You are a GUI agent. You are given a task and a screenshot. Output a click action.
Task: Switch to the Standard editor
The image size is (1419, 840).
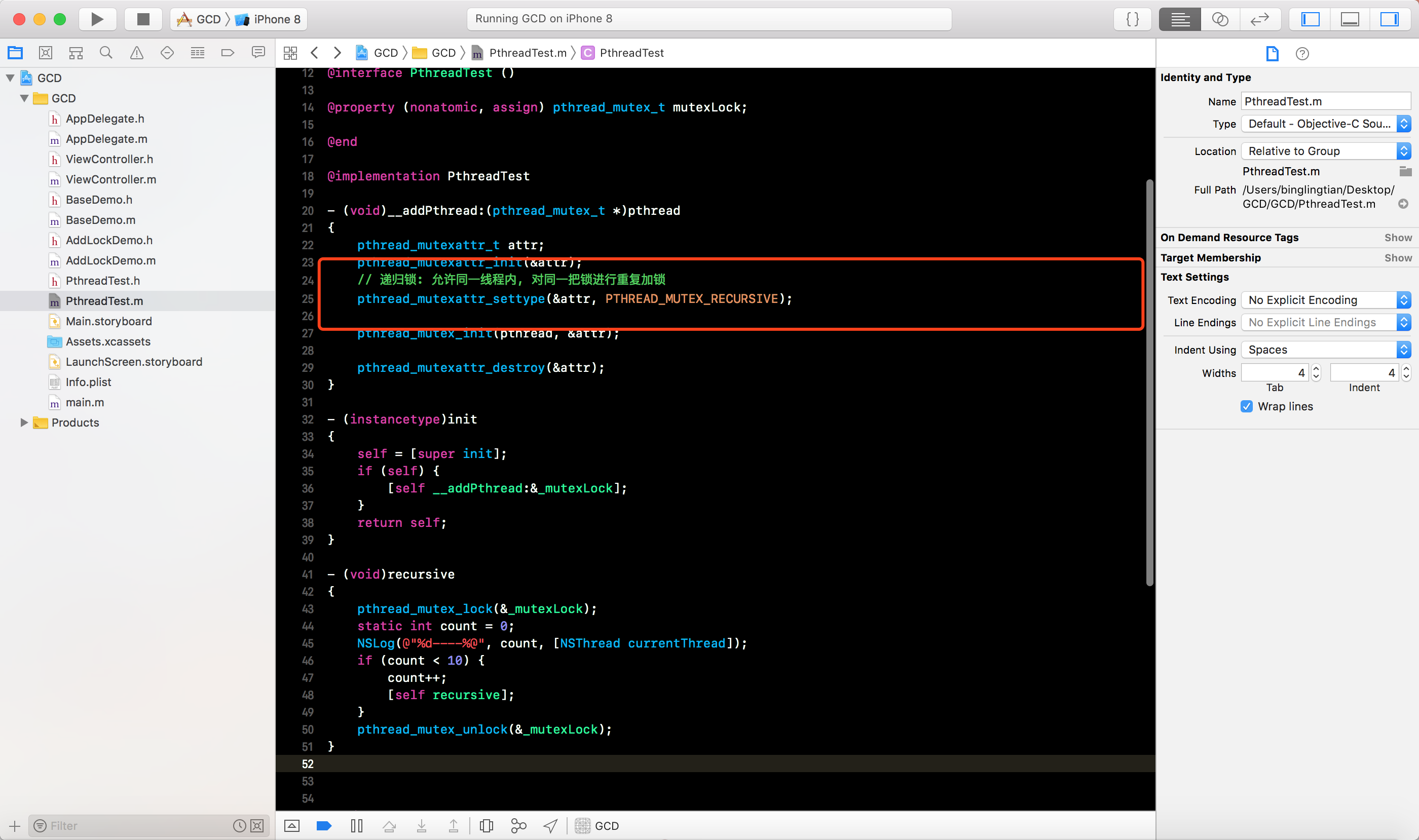[x=1180, y=19]
